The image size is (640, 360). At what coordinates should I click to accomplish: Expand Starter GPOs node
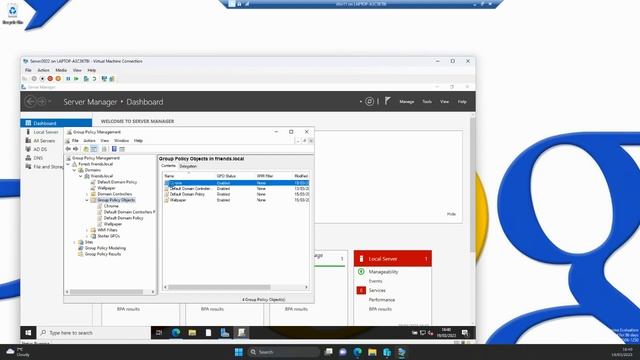pyautogui.click(x=87, y=236)
